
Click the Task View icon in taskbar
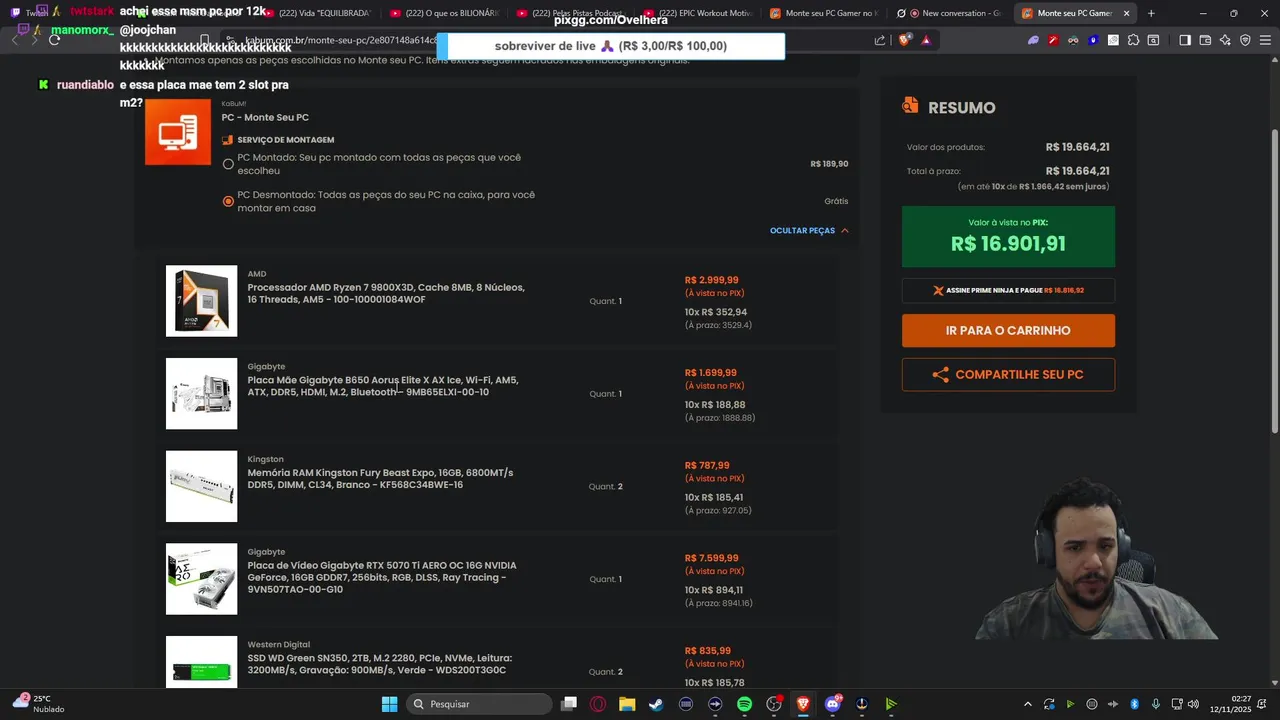tap(569, 704)
